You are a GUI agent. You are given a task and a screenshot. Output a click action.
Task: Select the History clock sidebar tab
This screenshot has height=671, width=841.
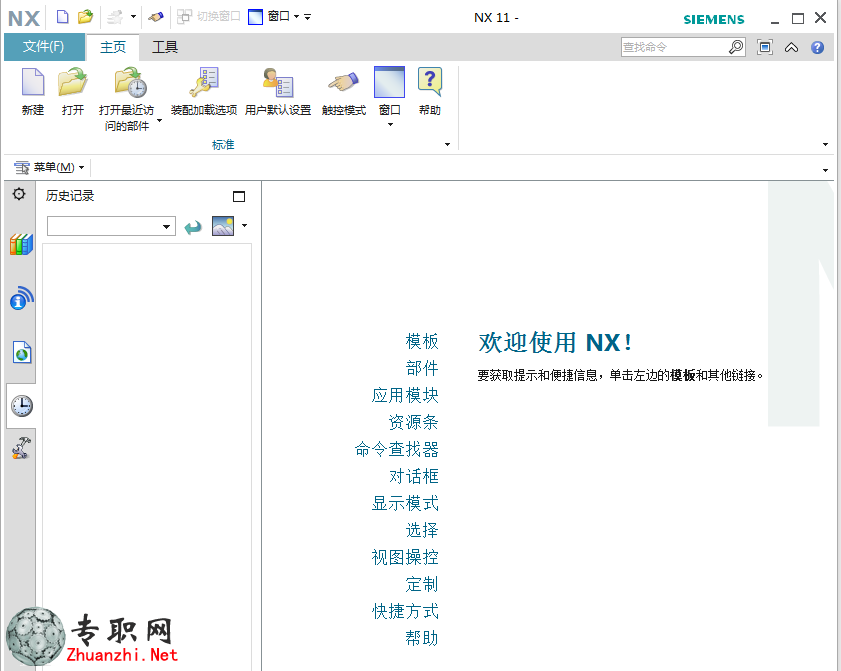(x=21, y=405)
